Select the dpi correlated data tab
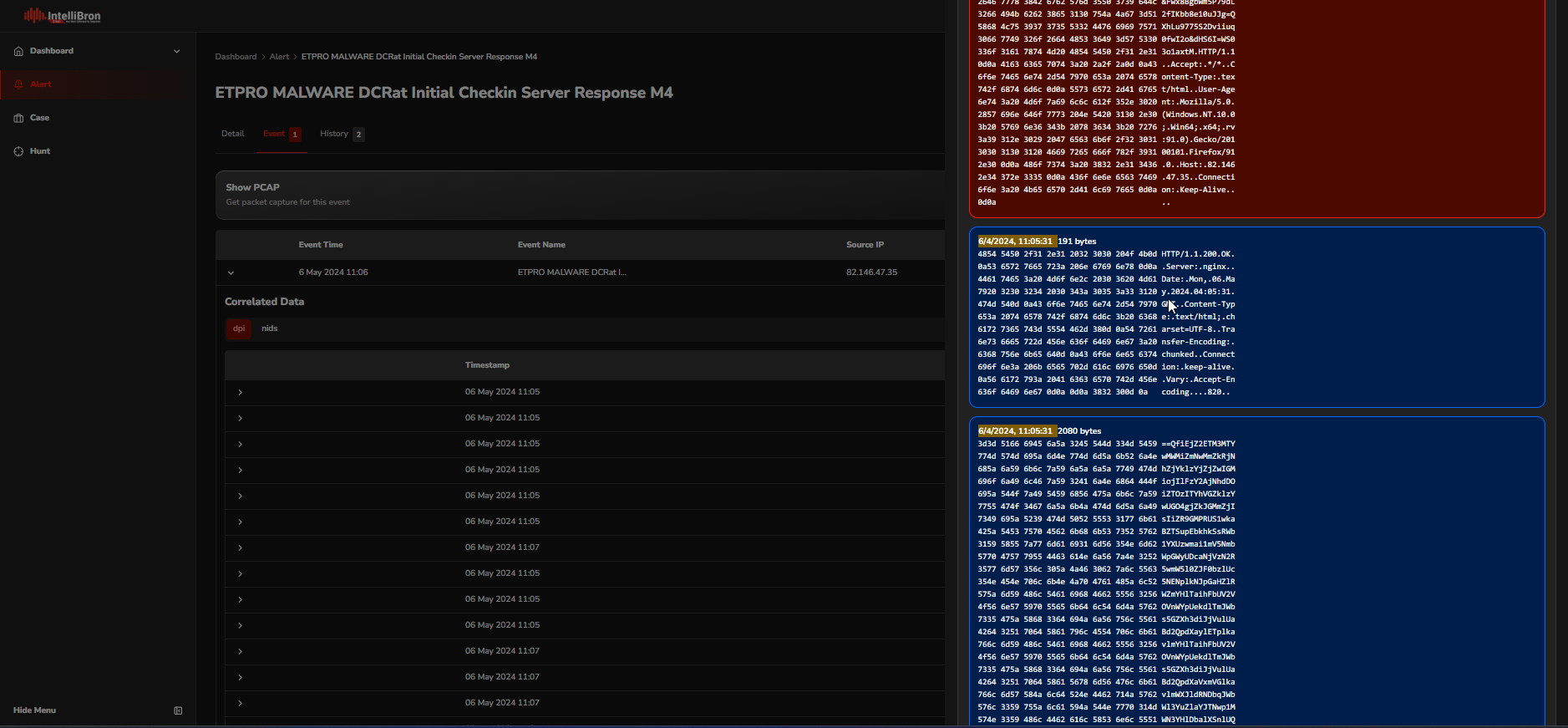 click(239, 328)
